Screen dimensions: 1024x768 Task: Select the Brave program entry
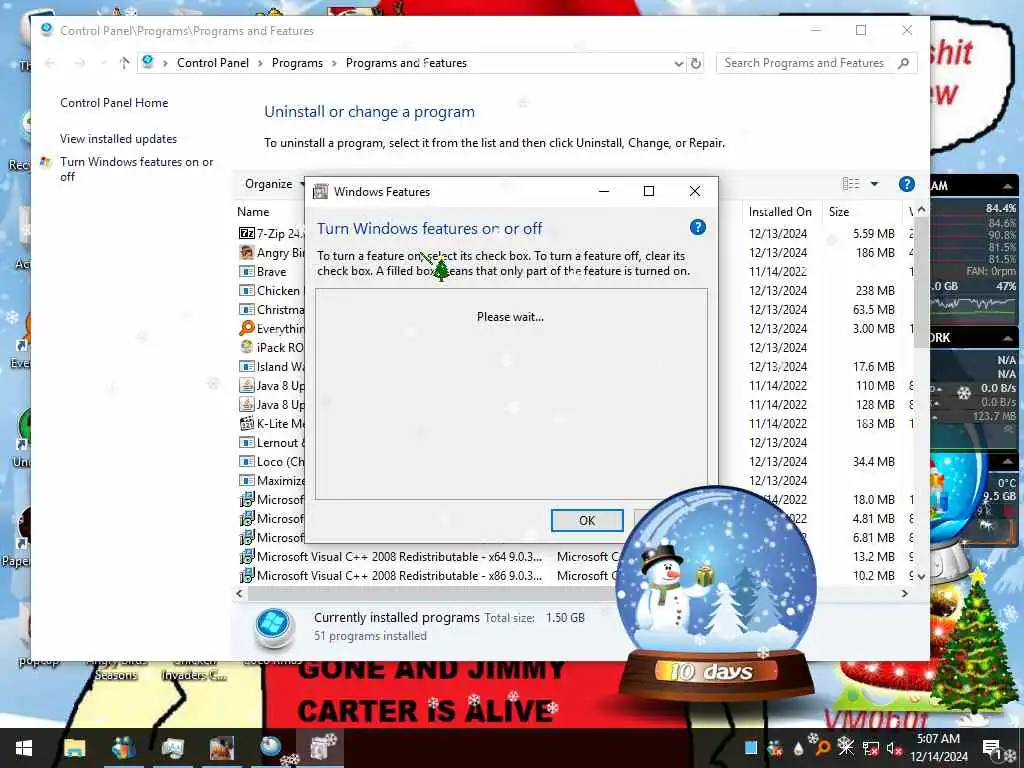tap(271, 272)
